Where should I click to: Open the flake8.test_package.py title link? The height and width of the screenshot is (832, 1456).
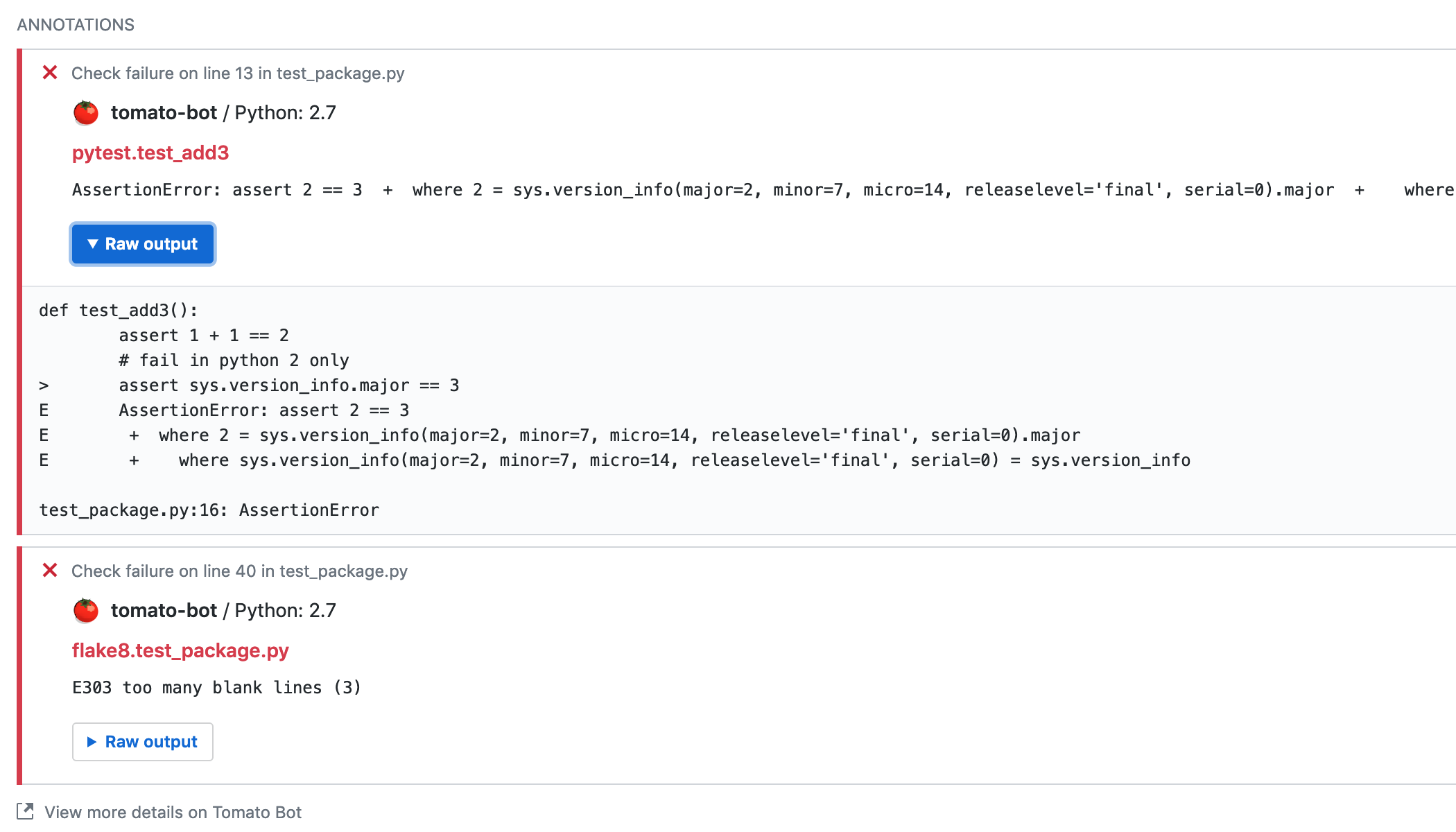click(x=180, y=650)
